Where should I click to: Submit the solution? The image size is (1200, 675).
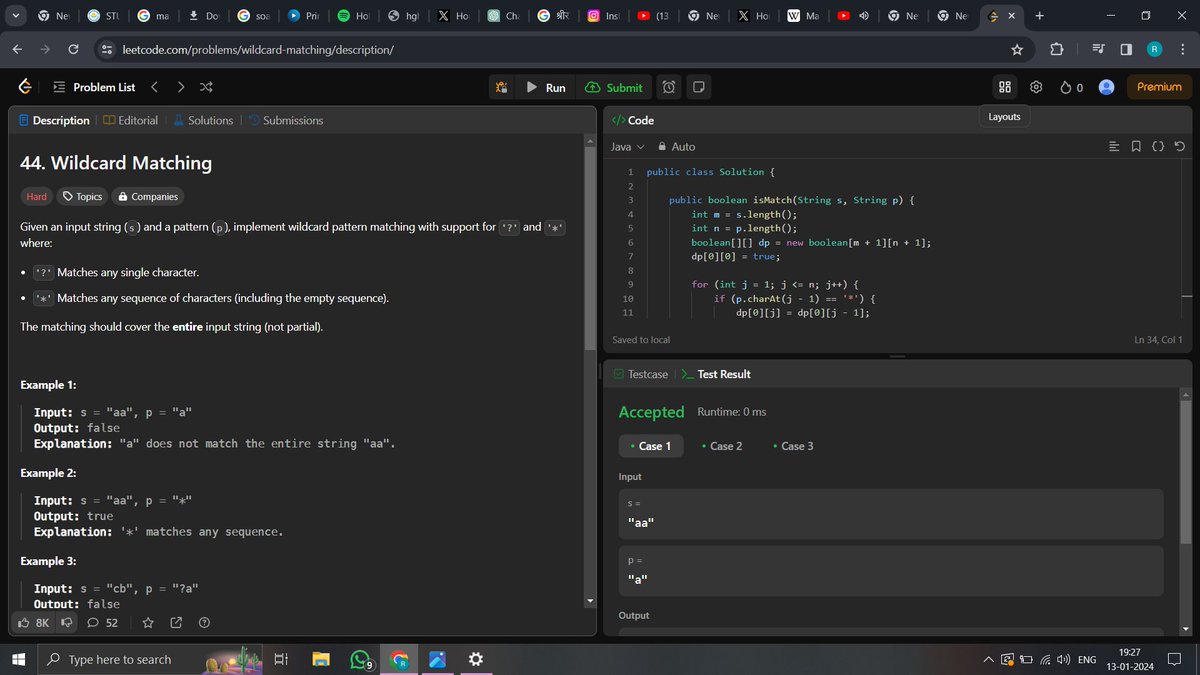tap(614, 87)
